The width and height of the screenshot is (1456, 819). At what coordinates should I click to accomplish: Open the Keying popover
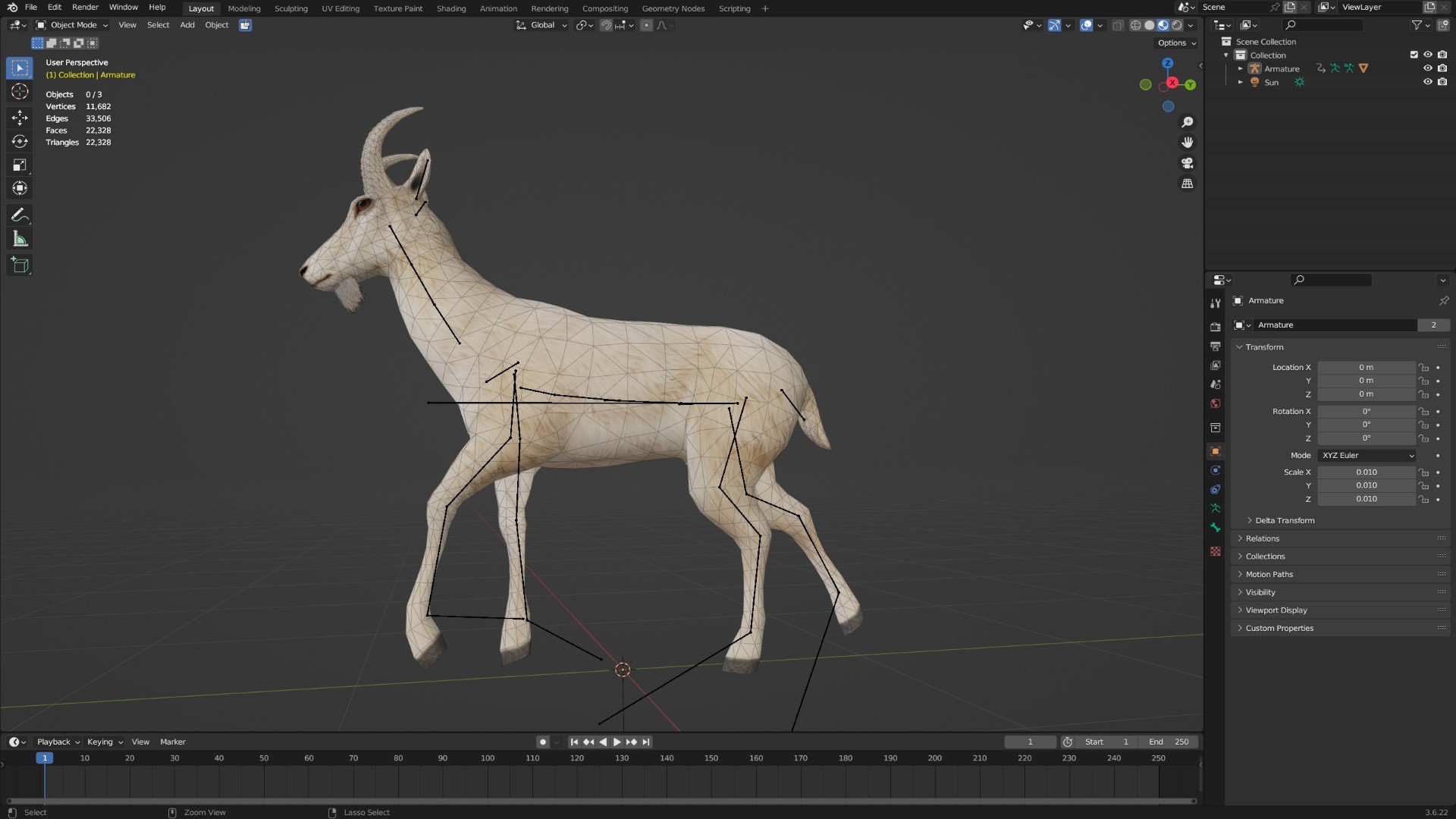point(105,742)
